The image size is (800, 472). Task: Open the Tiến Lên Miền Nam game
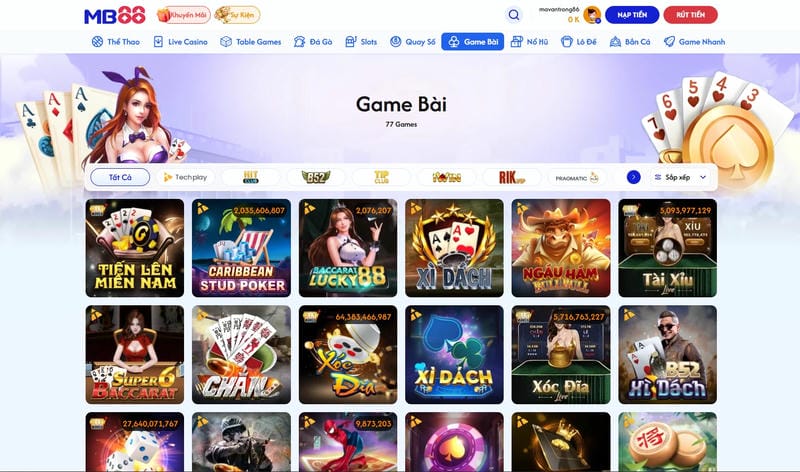tap(135, 248)
